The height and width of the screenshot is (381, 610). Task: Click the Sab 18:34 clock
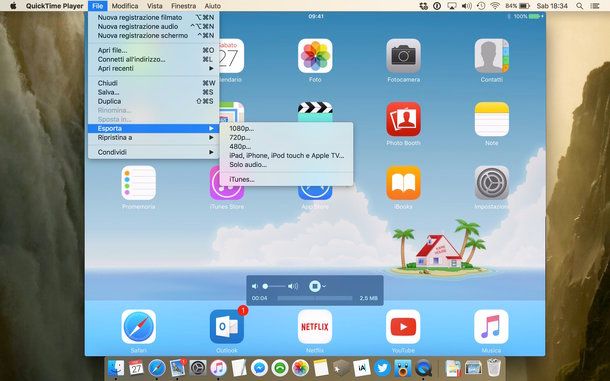(x=552, y=6)
